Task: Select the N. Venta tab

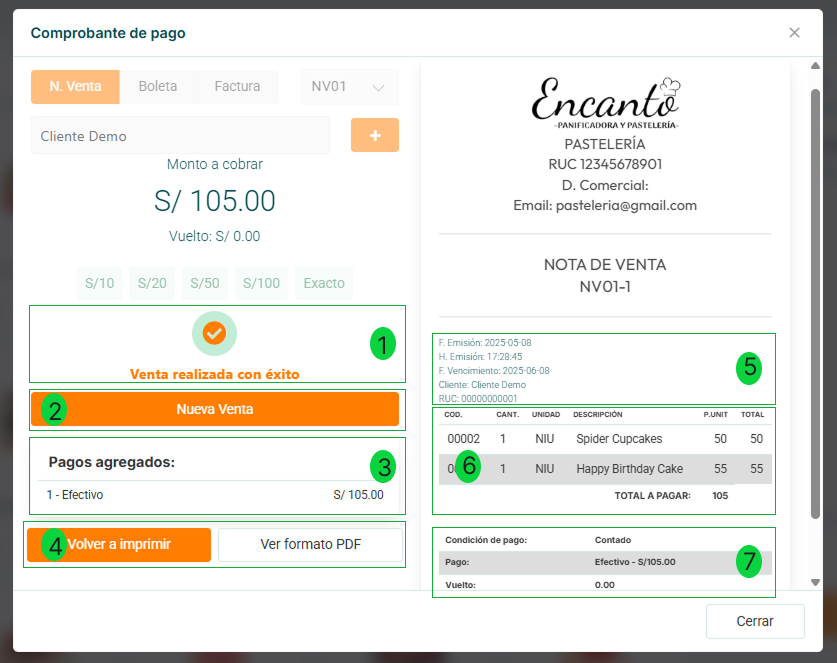Action: (x=75, y=87)
